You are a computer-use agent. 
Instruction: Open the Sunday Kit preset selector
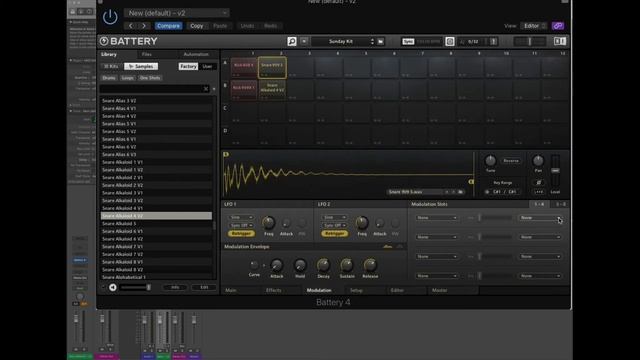[343, 41]
